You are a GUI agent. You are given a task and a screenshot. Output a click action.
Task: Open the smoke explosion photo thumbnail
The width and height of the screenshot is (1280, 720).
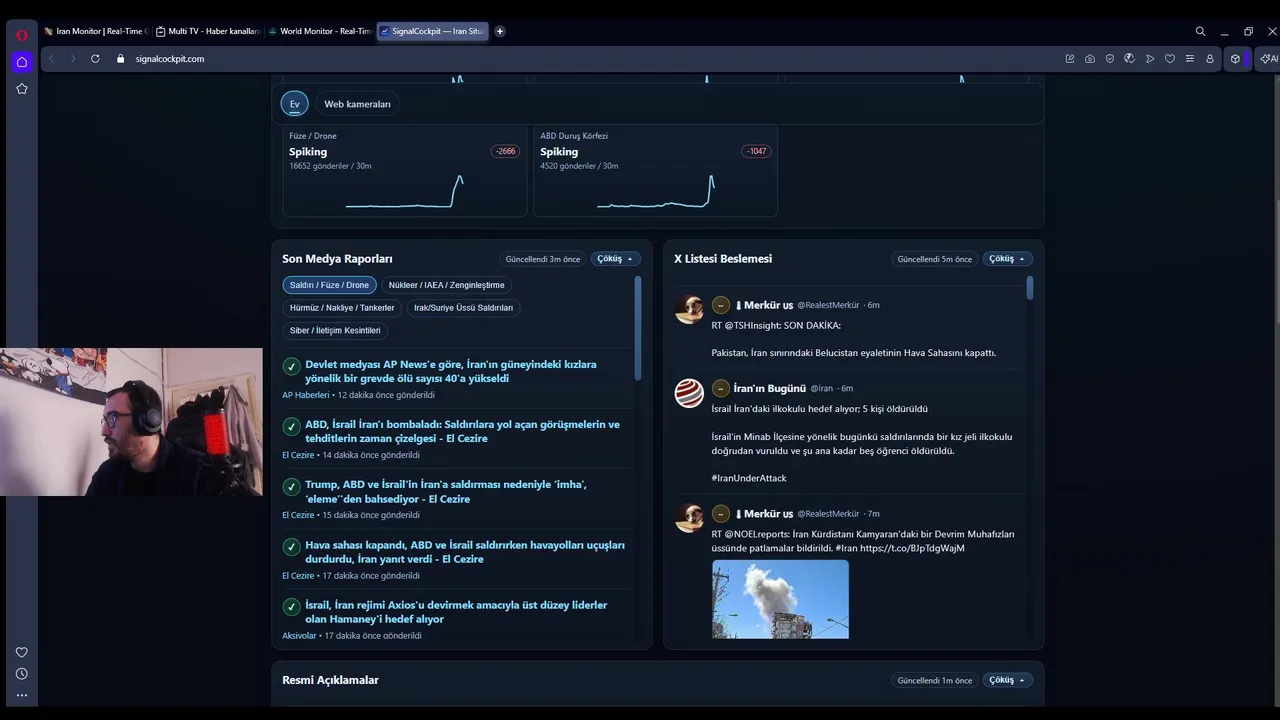click(780, 599)
